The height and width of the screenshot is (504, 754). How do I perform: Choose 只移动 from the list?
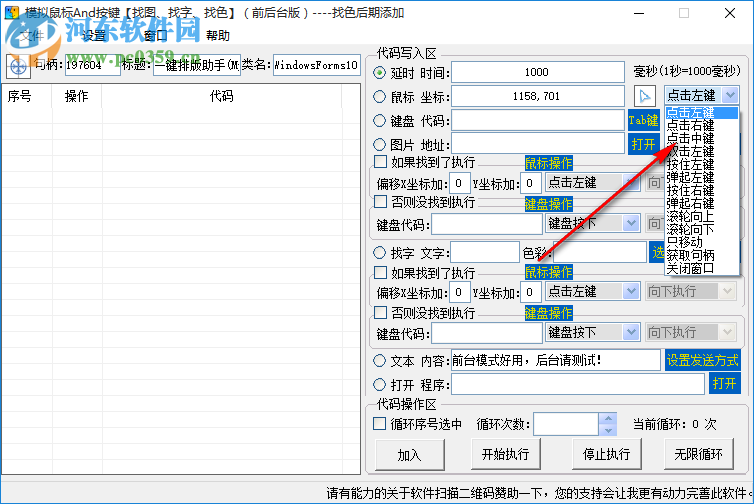coord(702,242)
